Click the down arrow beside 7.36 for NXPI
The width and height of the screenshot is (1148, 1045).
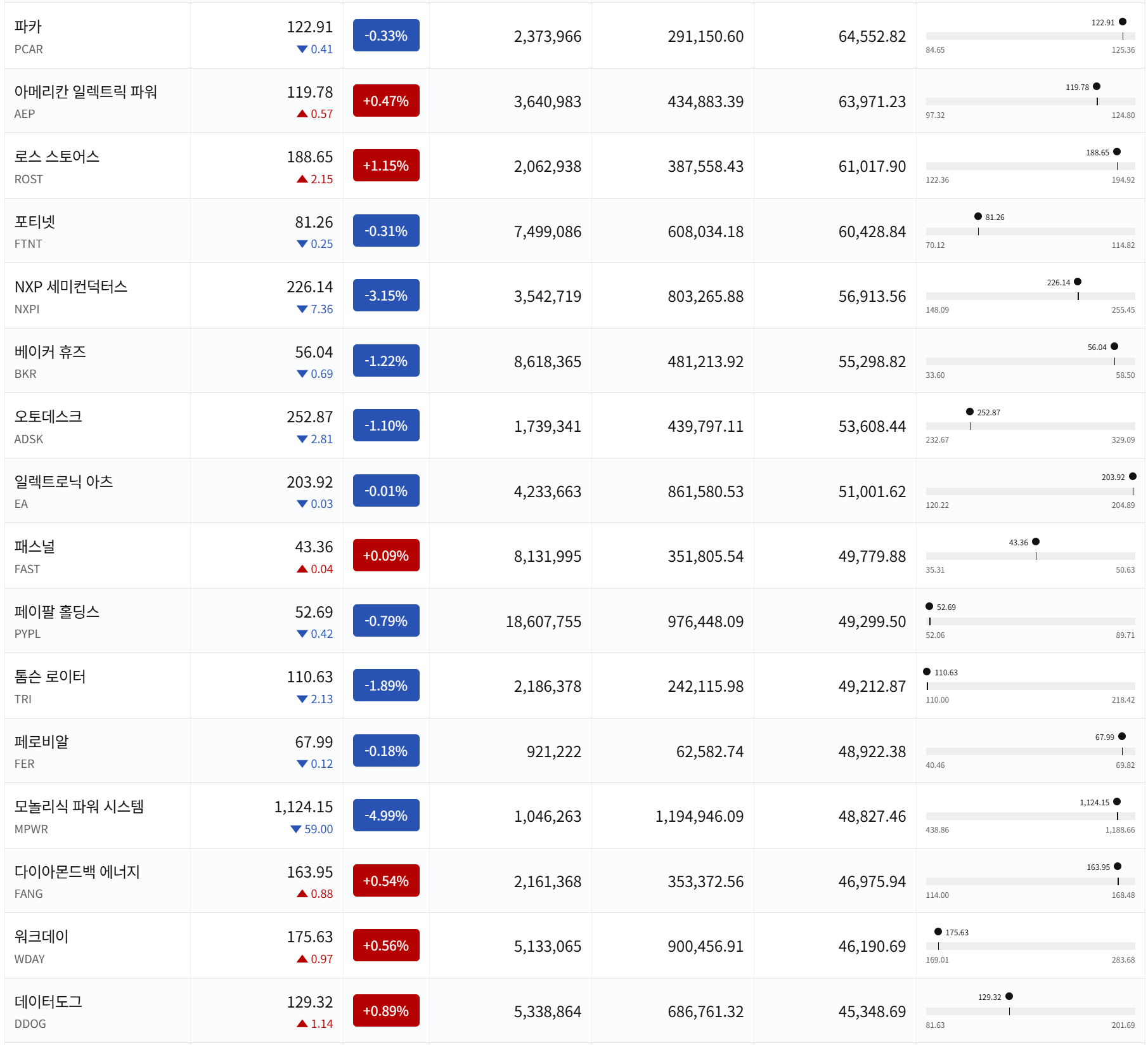[x=302, y=309]
